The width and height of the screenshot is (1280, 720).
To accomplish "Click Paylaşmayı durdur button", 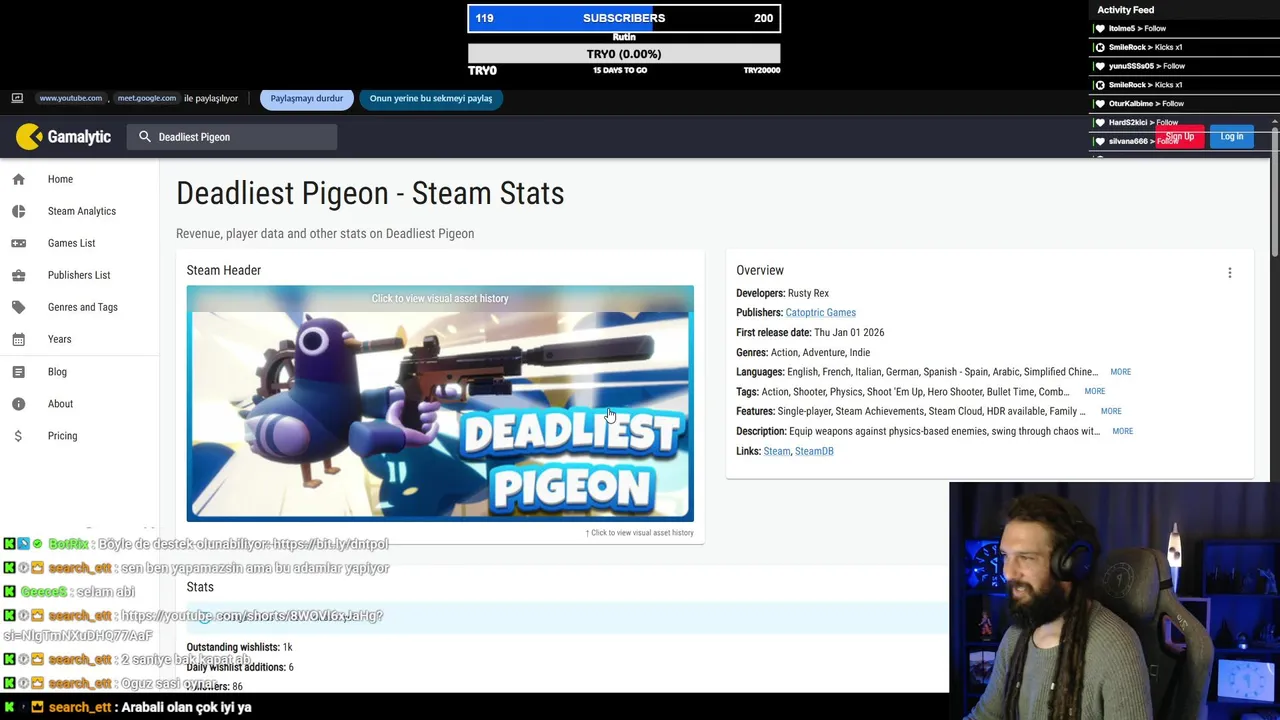I will pyautogui.click(x=306, y=98).
